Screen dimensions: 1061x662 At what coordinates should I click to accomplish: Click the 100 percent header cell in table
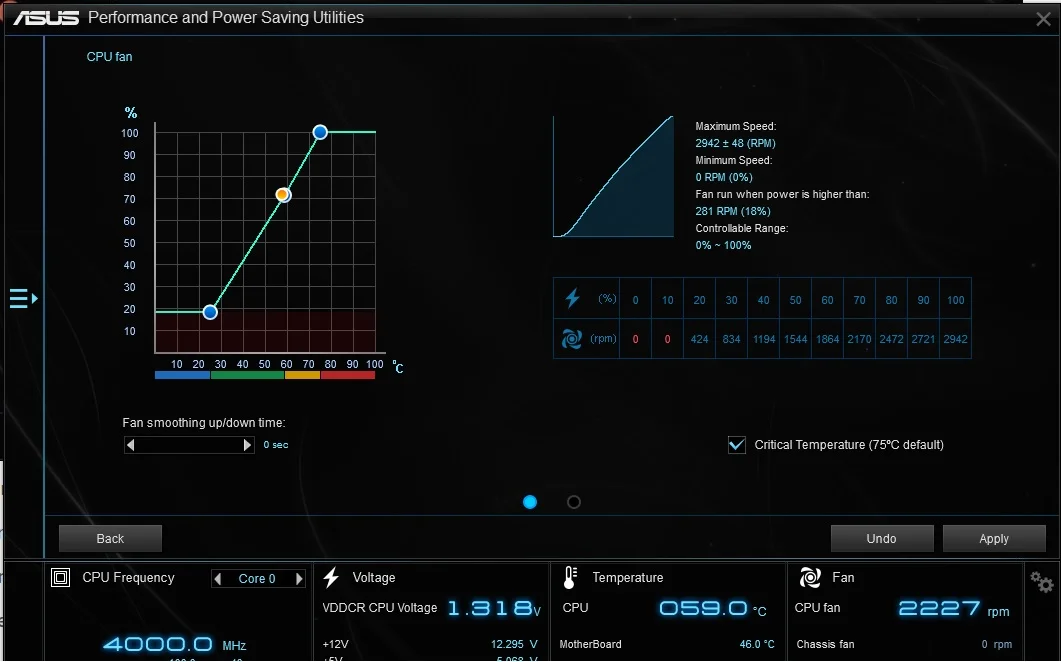(x=955, y=300)
